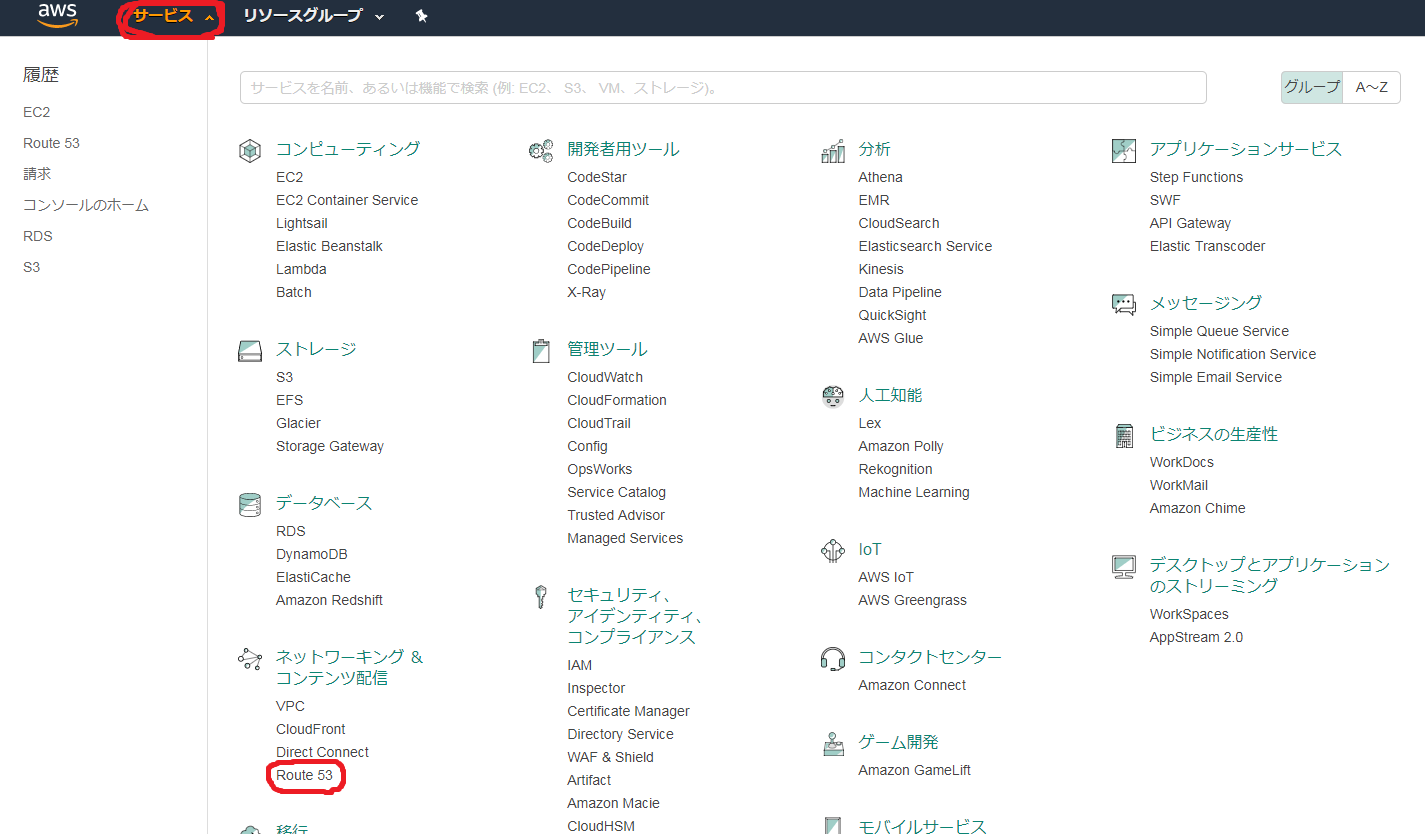Switch view to A〜Z listing
This screenshot has width=1425, height=834.
1371,87
